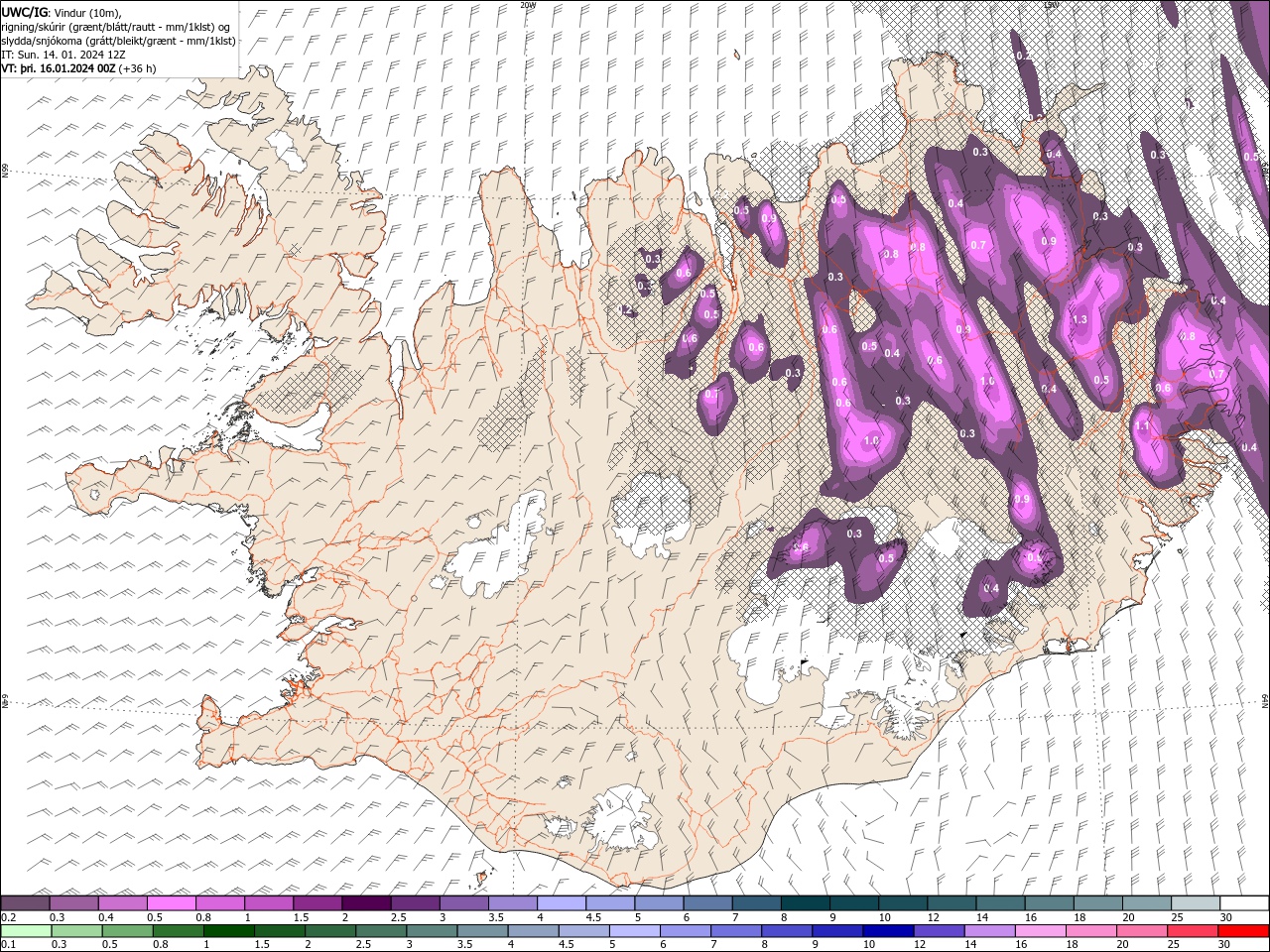The height and width of the screenshot is (952, 1270).
Task: Click the '1.3' precipitation value on the map
Action: coord(1080,320)
